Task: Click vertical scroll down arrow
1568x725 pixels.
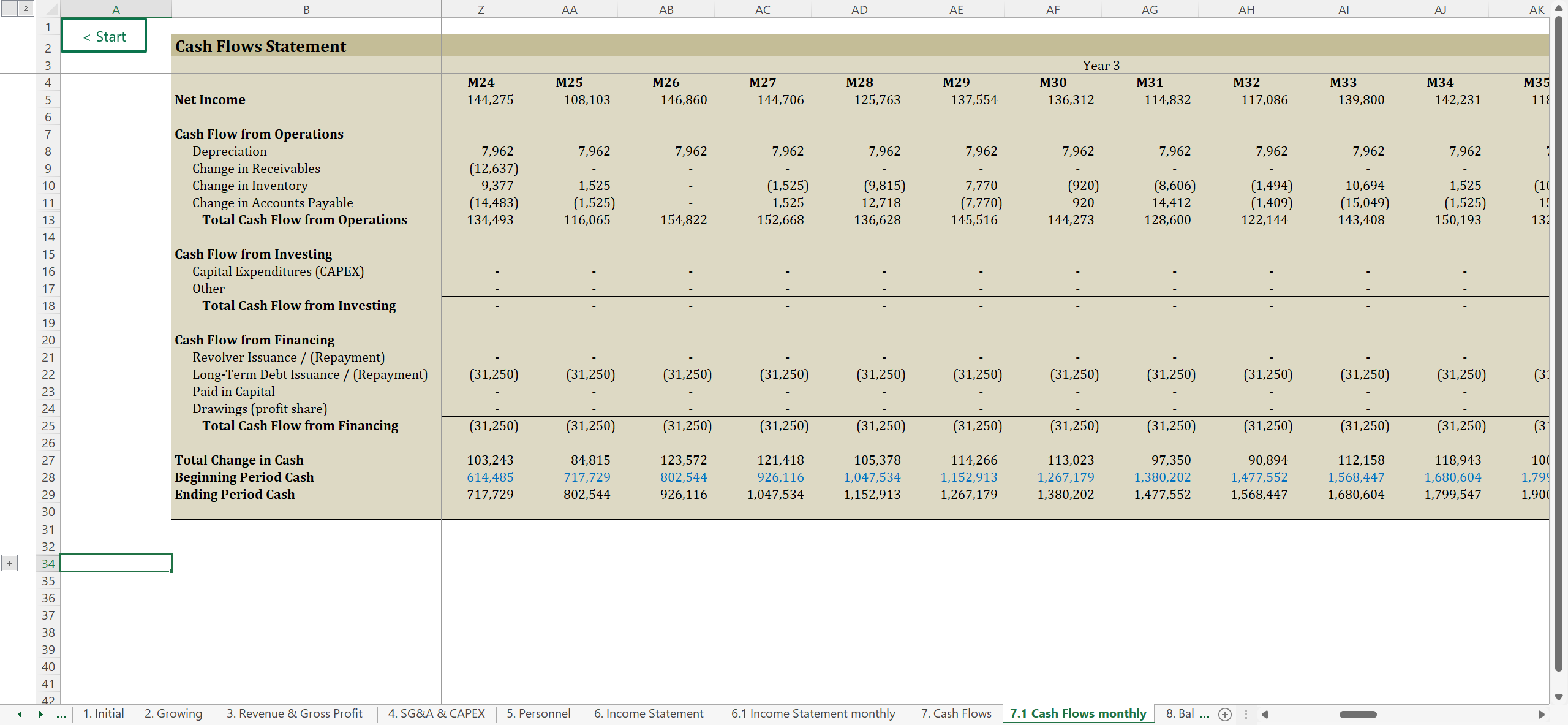Action: coord(1559,697)
